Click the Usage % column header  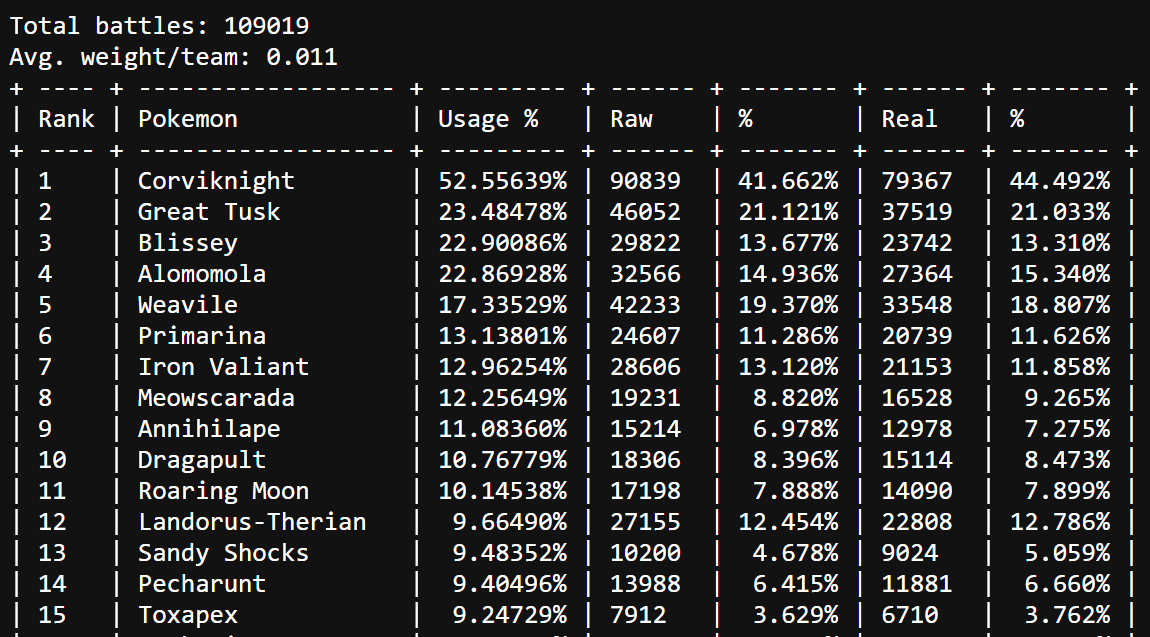click(x=488, y=119)
